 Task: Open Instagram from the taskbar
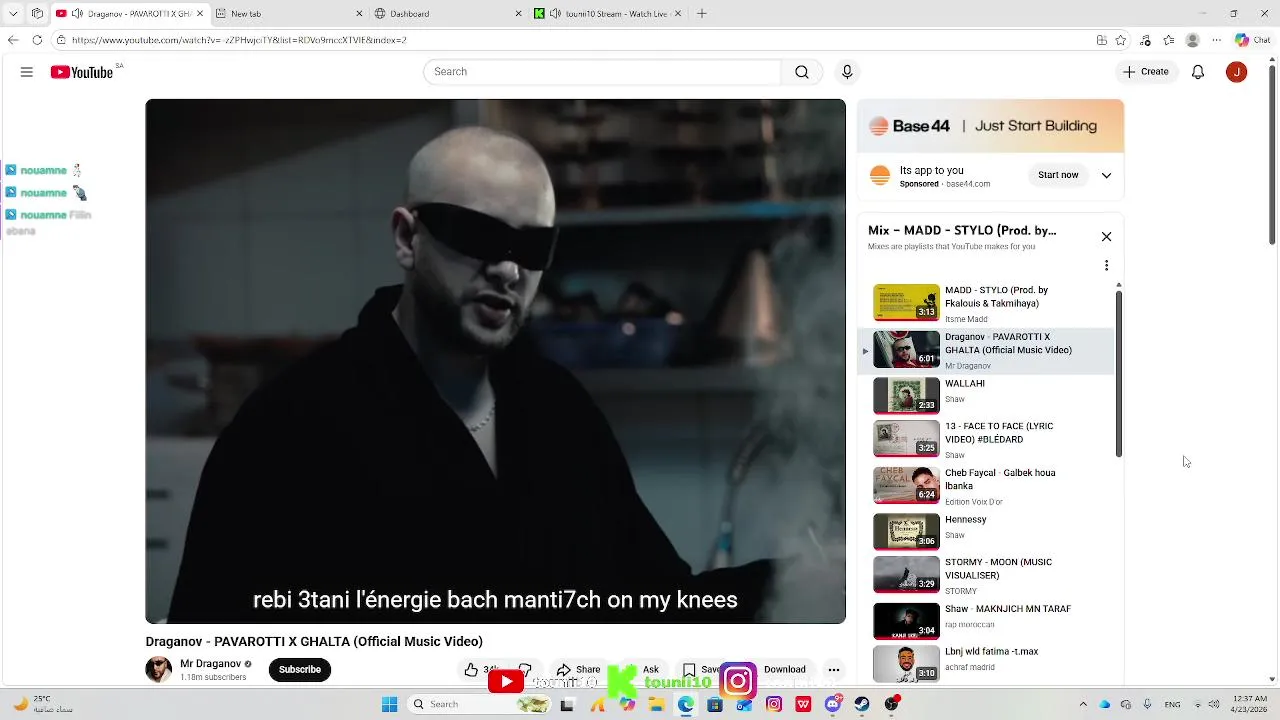[x=774, y=704]
